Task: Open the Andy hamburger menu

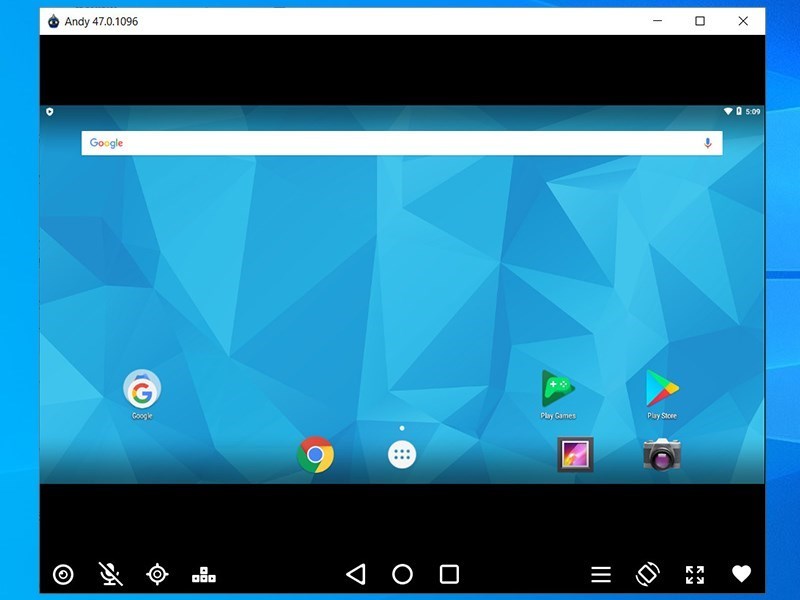Action: pos(600,574)
